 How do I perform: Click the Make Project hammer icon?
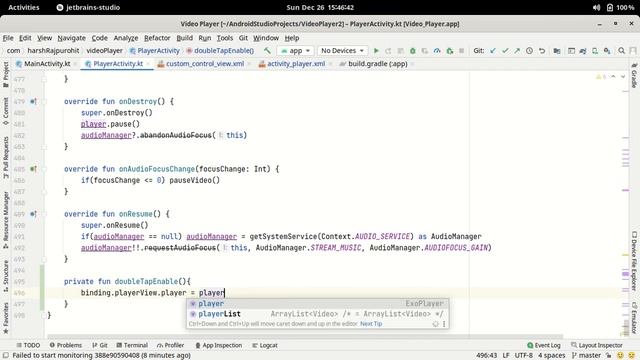267,51
